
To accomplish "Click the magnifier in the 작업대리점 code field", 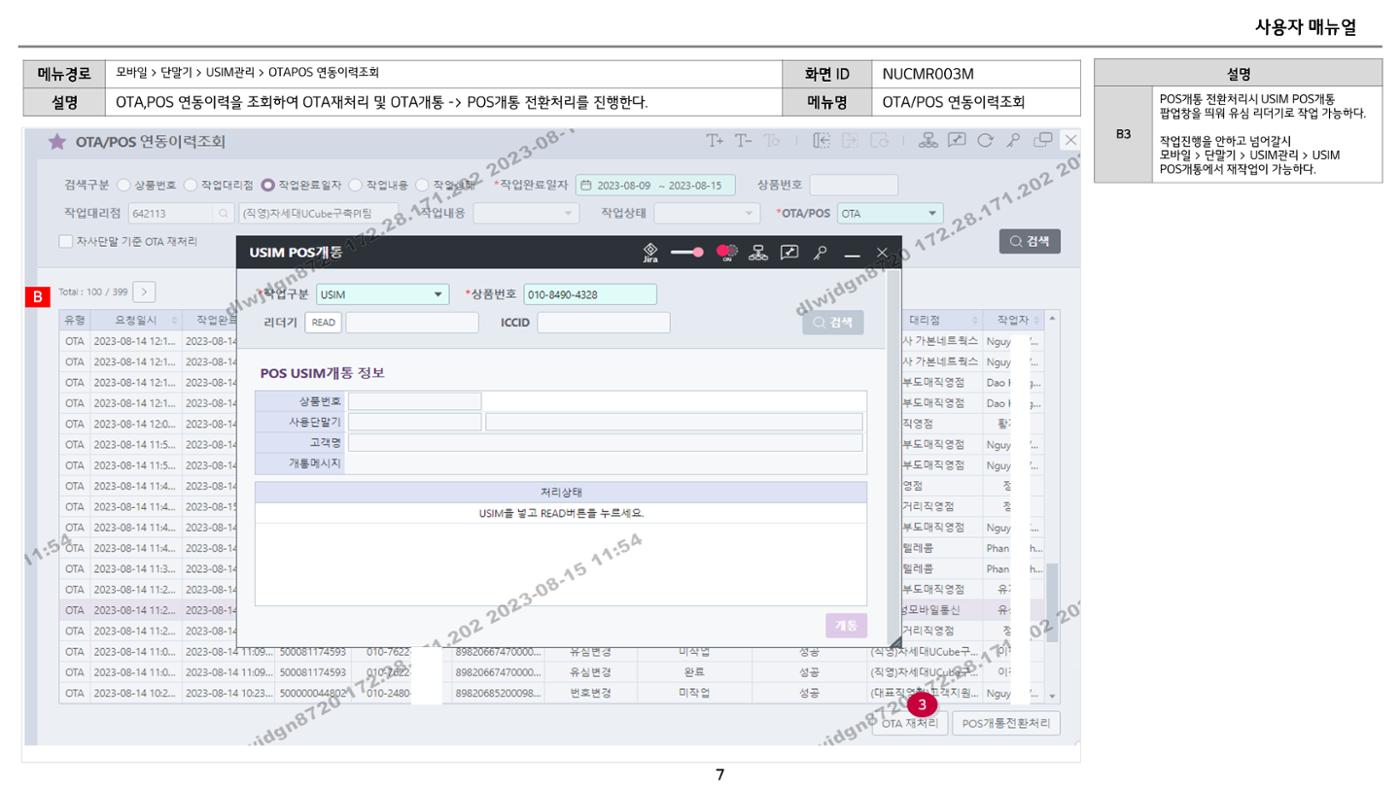I will coord(223,213).
